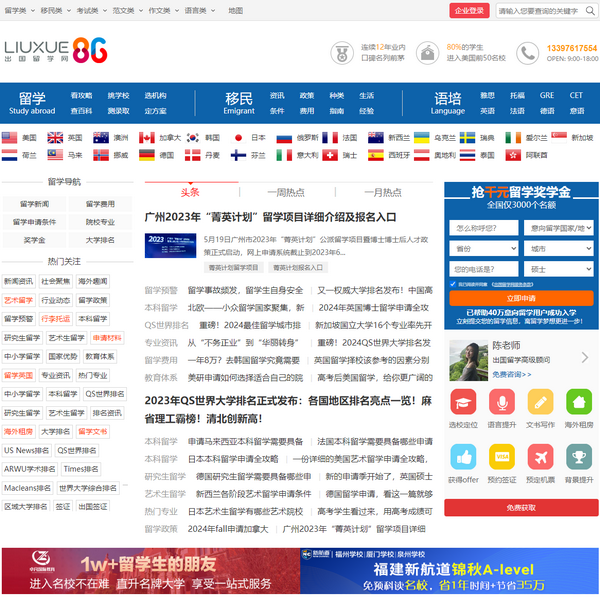The image size is (600, 600).
Task: Select the 文书写作 pencil icon
Action: [x=540, y=402]
